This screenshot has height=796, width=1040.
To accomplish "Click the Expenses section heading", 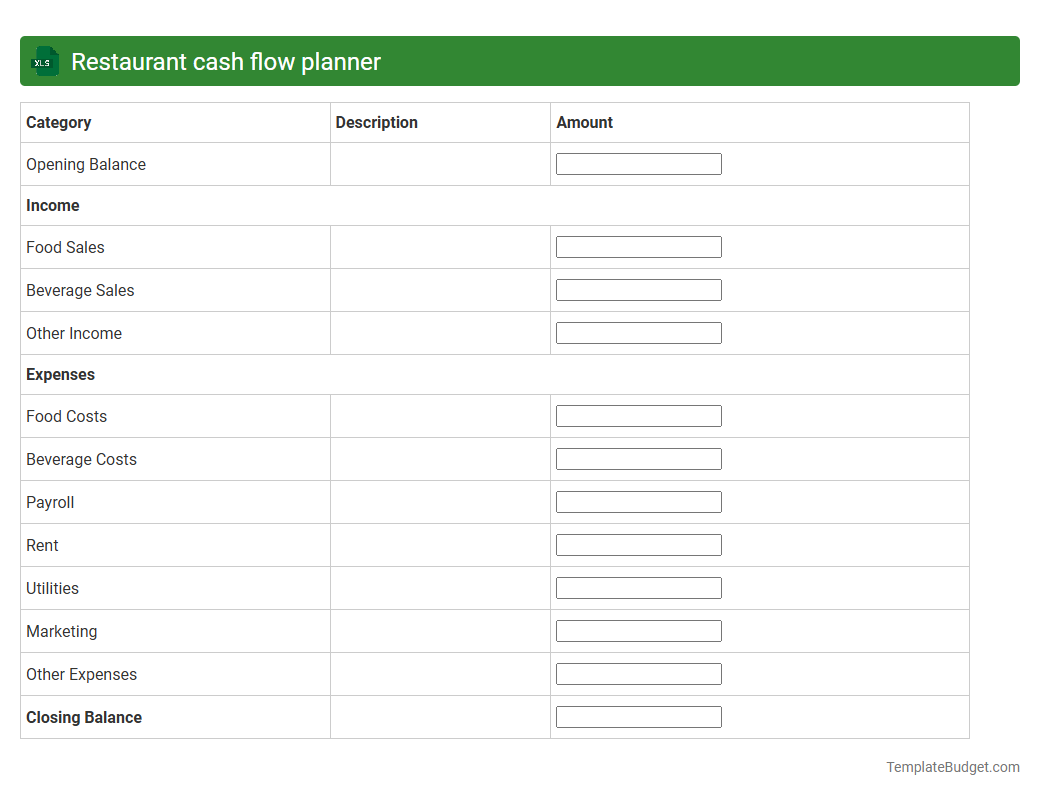I will [x=60, y=374].
